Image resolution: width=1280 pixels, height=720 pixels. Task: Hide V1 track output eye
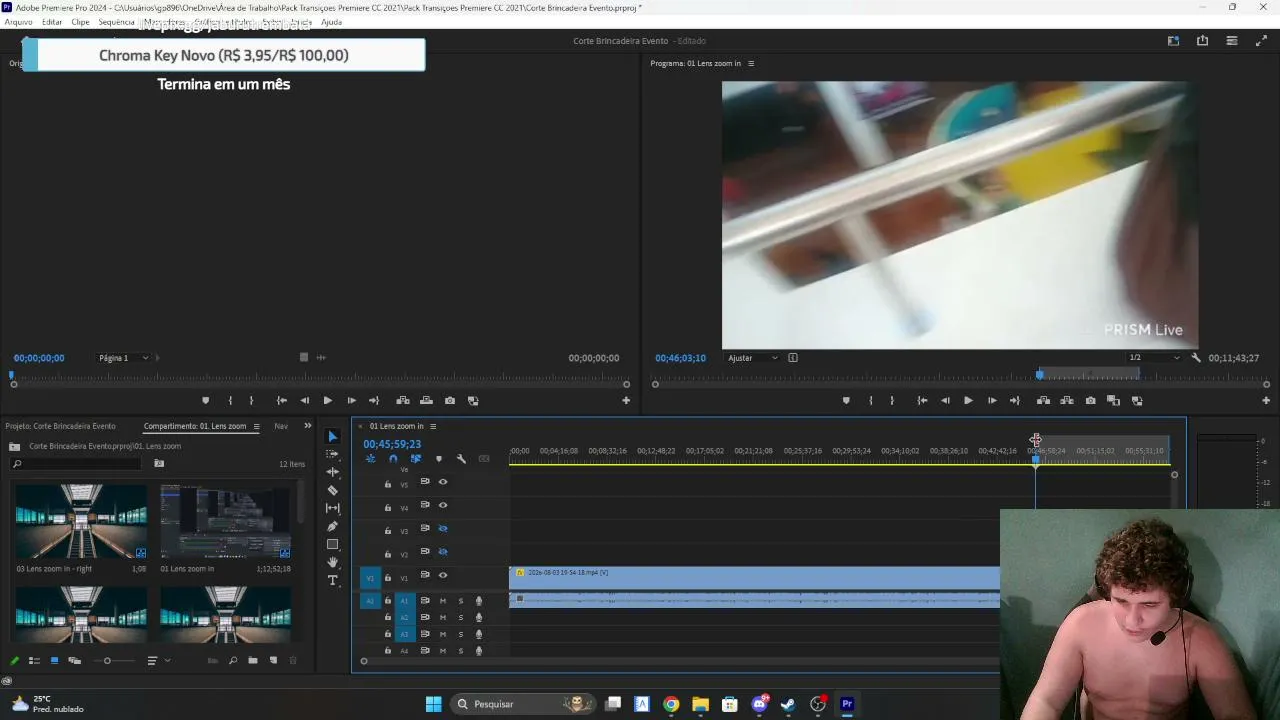[x=443, y=575]
